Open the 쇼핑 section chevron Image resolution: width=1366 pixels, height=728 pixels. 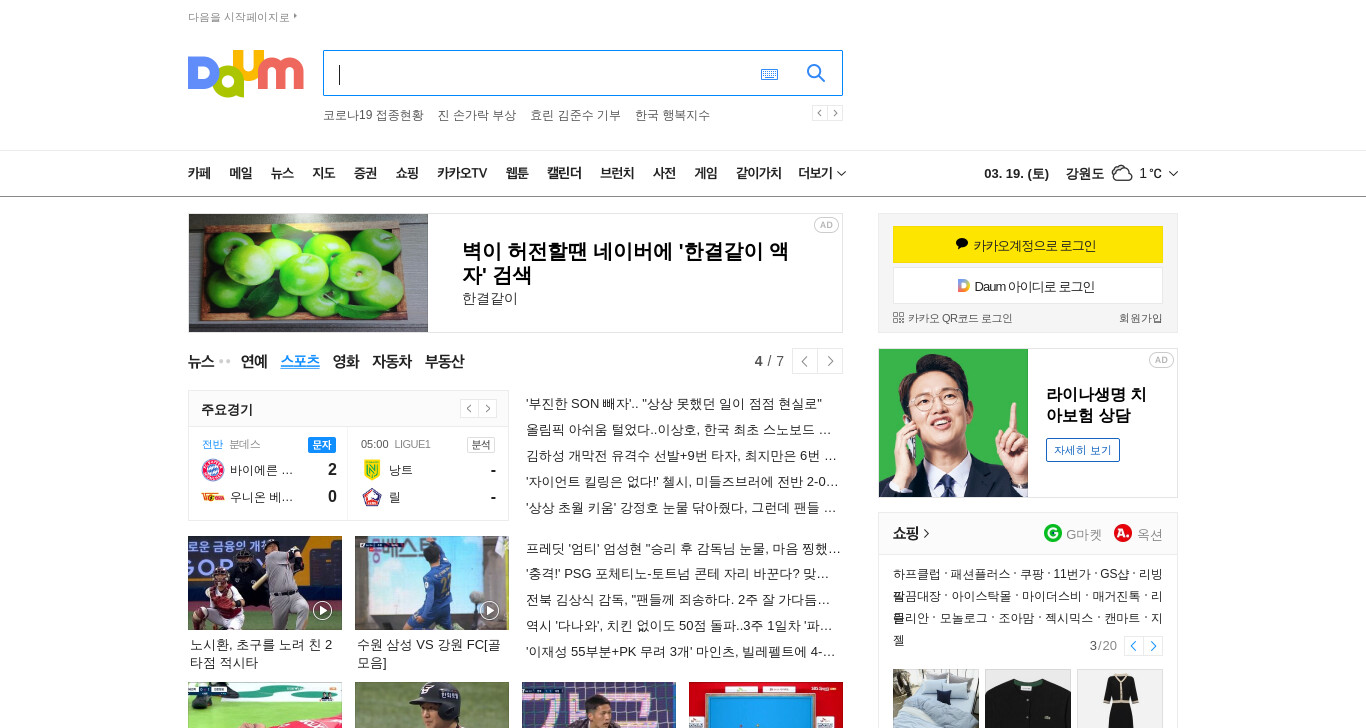pos(926,533)
